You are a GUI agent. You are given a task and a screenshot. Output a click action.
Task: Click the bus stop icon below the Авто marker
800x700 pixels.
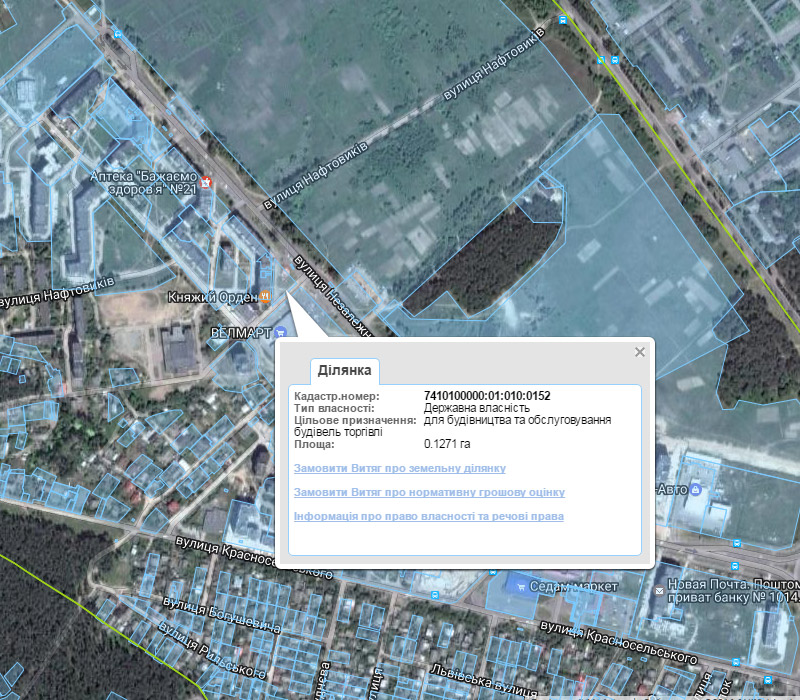[x=737, y=544]
